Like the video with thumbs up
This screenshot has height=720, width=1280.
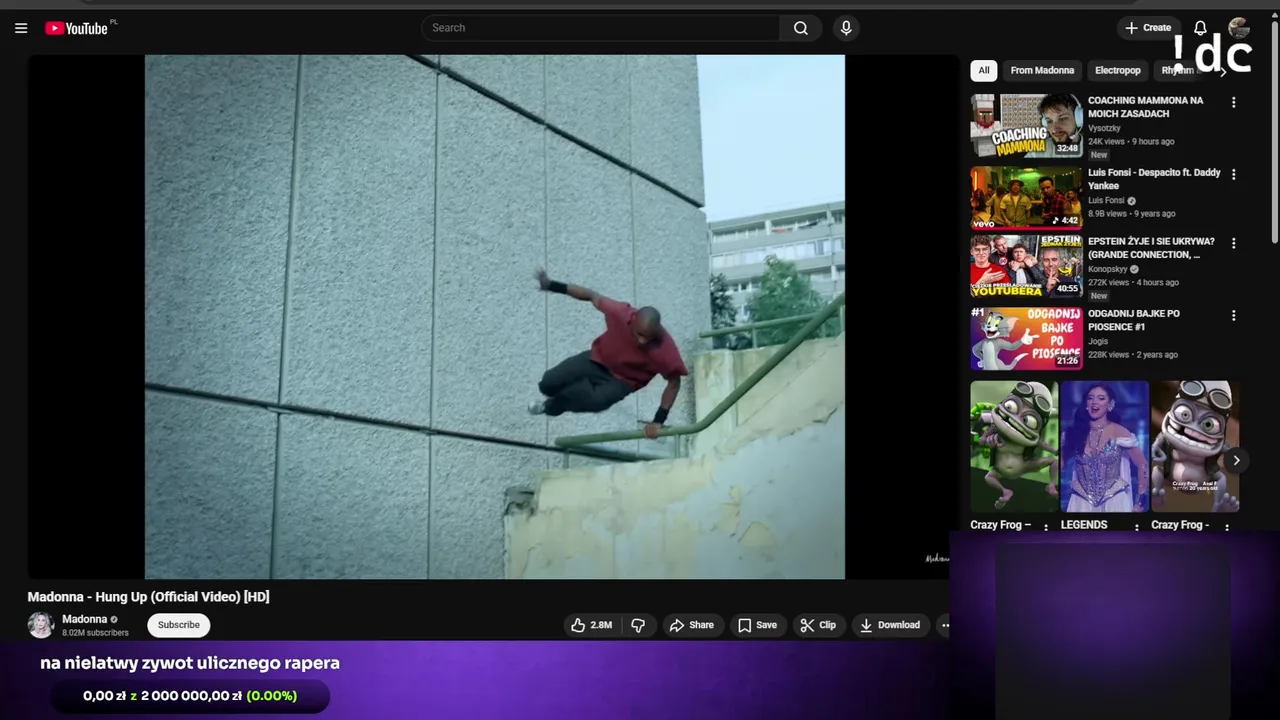(578, 625)
